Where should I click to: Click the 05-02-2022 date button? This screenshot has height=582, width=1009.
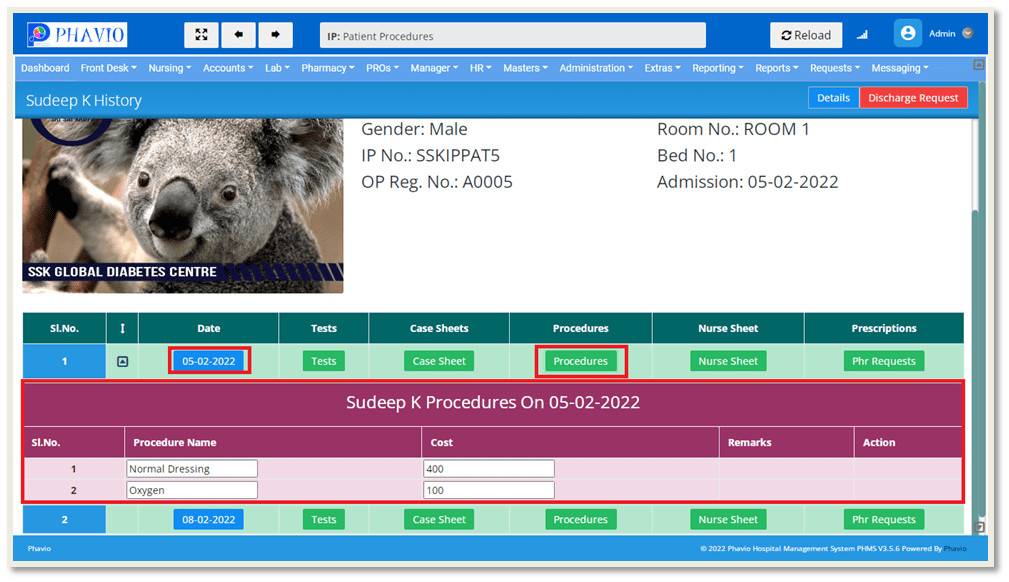[x=208, y=361]
